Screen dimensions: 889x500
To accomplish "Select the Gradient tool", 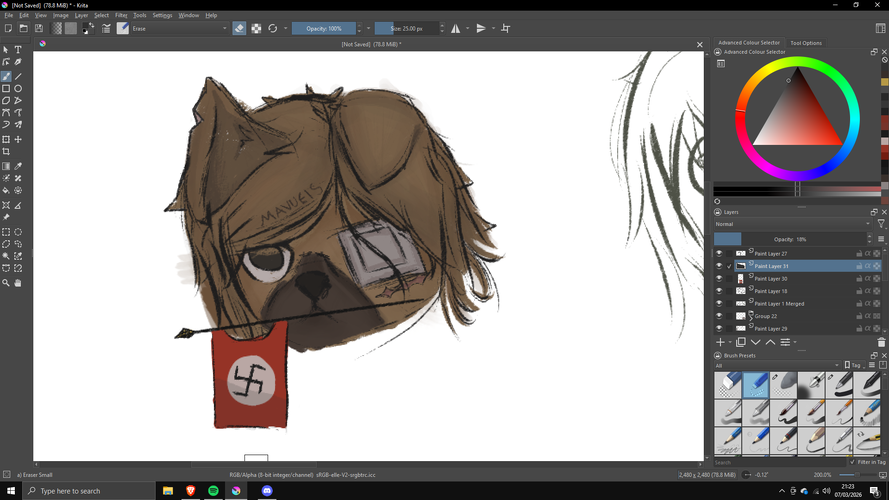I will click(6, 166).
